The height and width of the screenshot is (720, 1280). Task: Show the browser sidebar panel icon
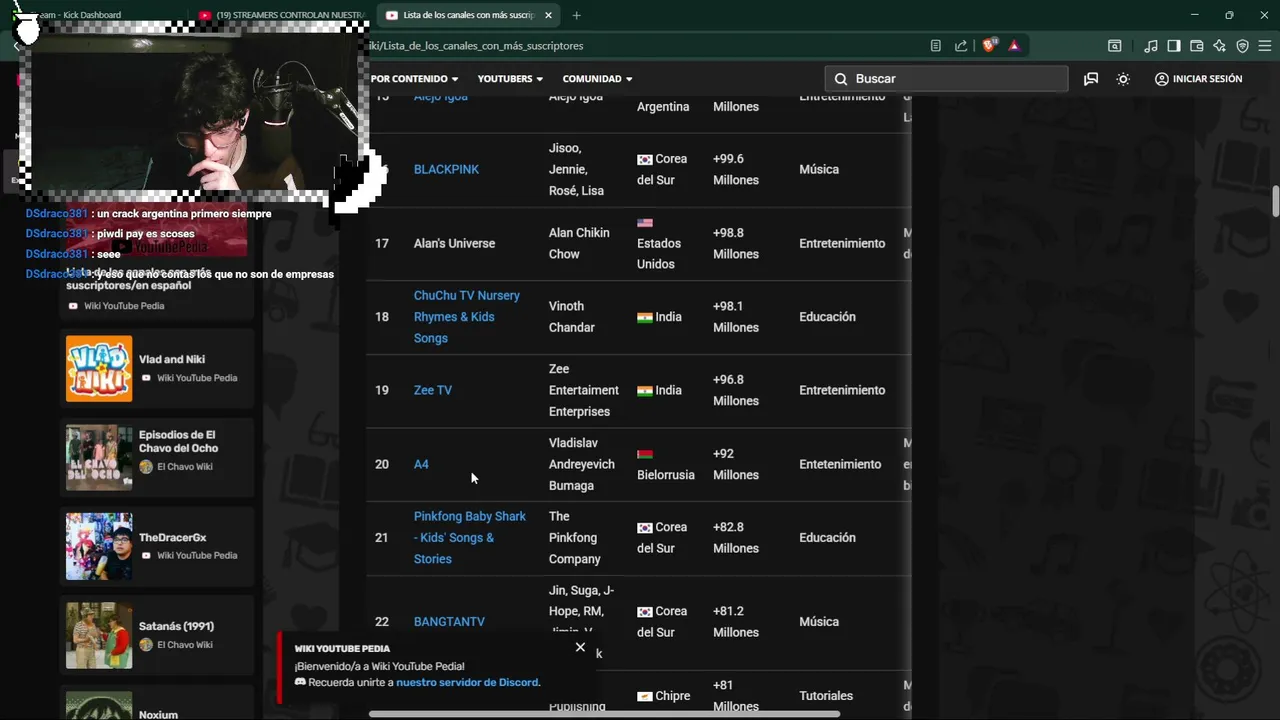[x=1174, y=45]
